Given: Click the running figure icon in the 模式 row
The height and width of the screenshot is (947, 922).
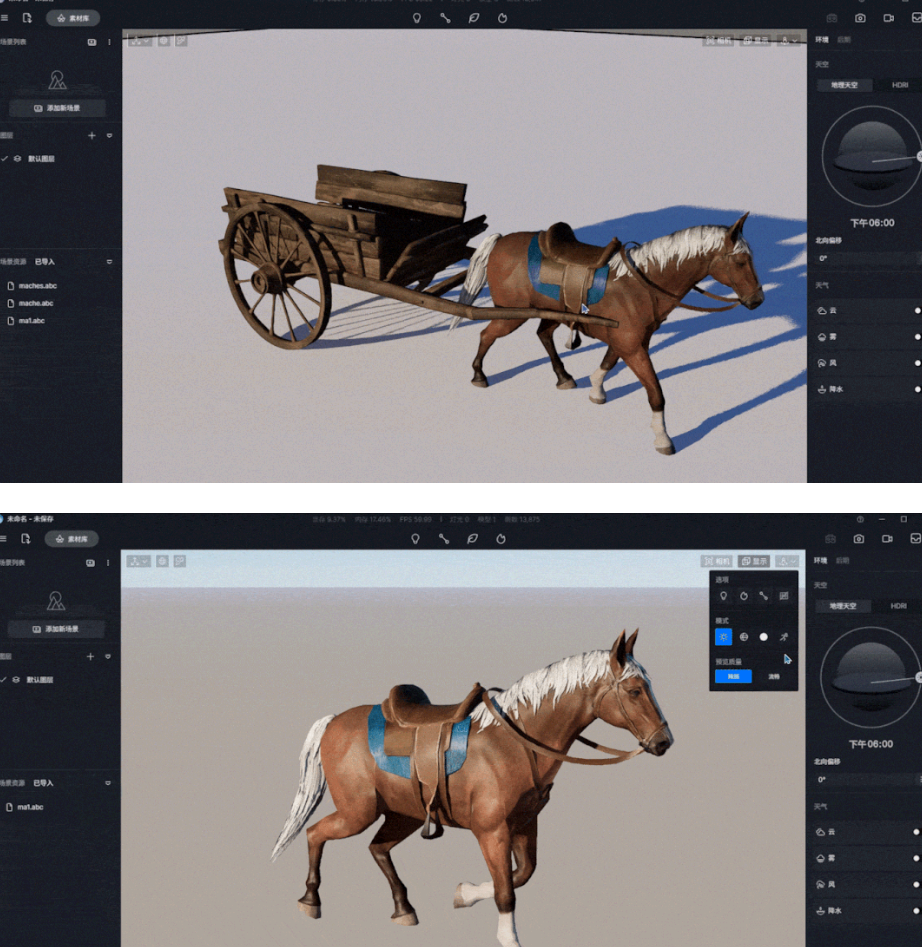Looking at the screenshot, I should click(784, 637).
